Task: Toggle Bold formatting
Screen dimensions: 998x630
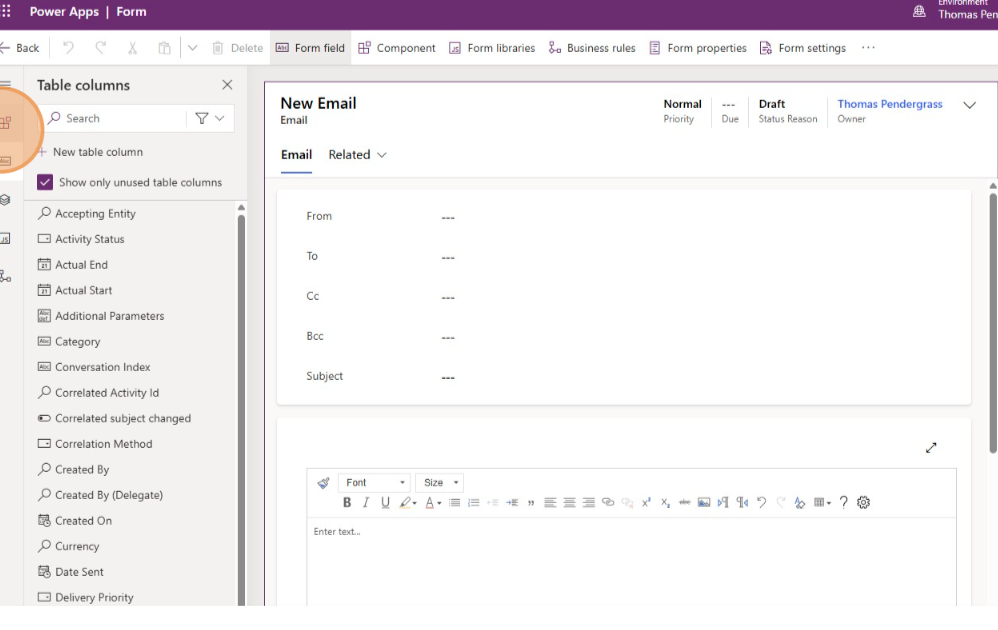Action: click(x=347, y=502)
